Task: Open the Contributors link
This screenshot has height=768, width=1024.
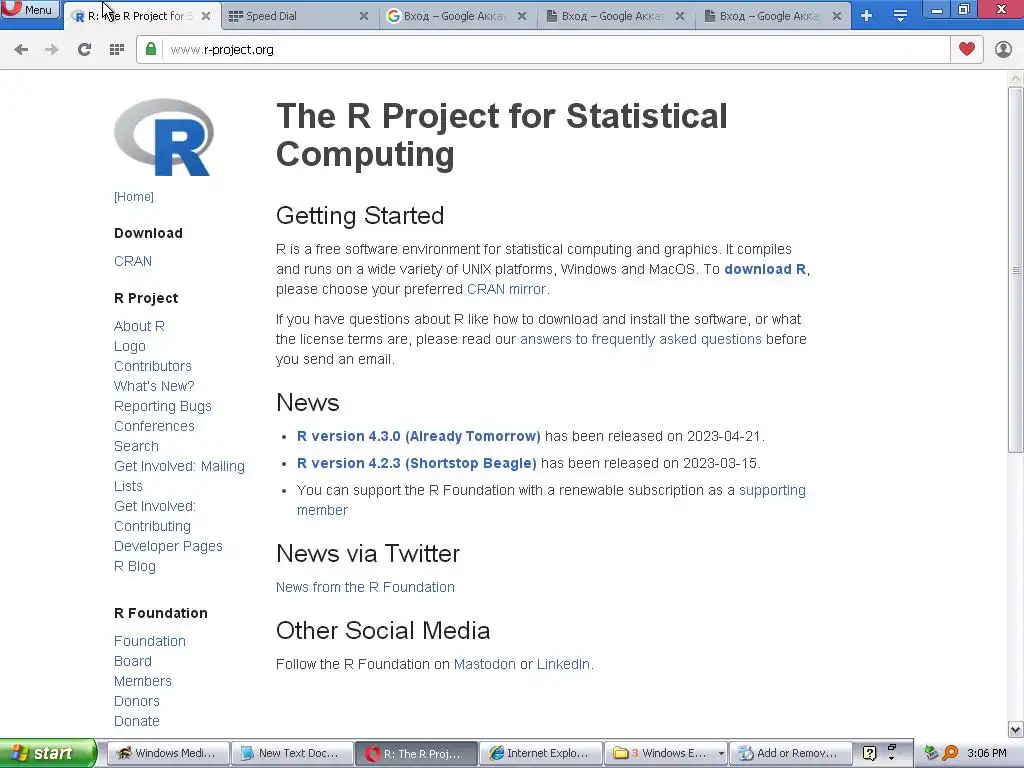Action: point(153,366)
